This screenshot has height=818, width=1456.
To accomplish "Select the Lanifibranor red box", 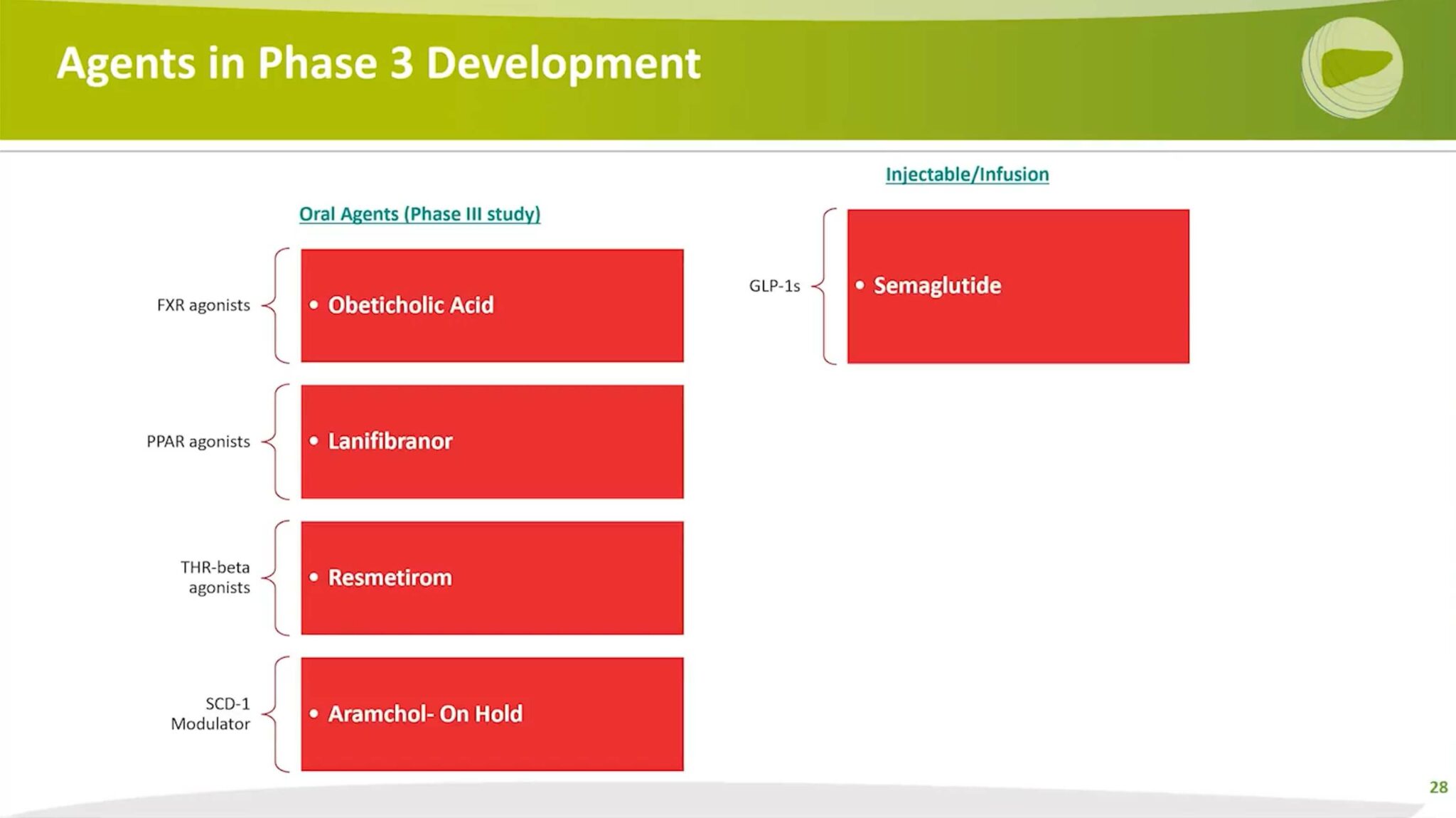I will 492,442.
